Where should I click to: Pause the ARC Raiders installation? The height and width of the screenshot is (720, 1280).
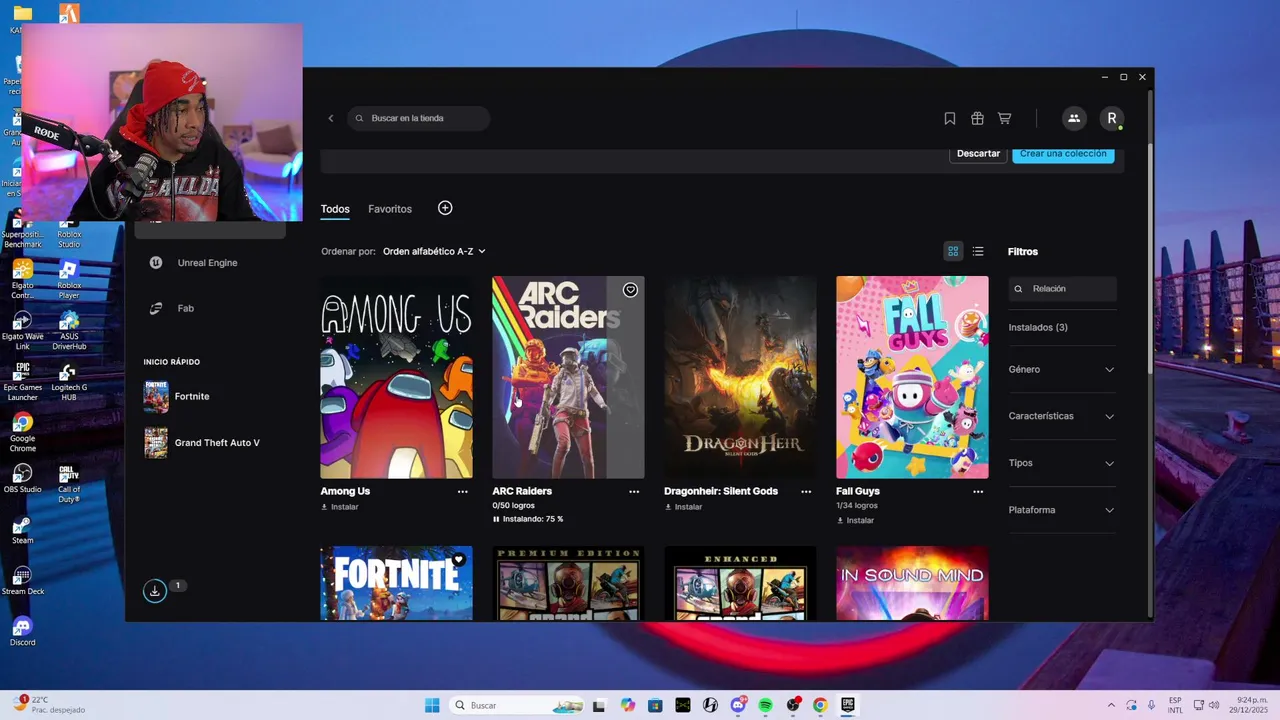tap(496, 519)
